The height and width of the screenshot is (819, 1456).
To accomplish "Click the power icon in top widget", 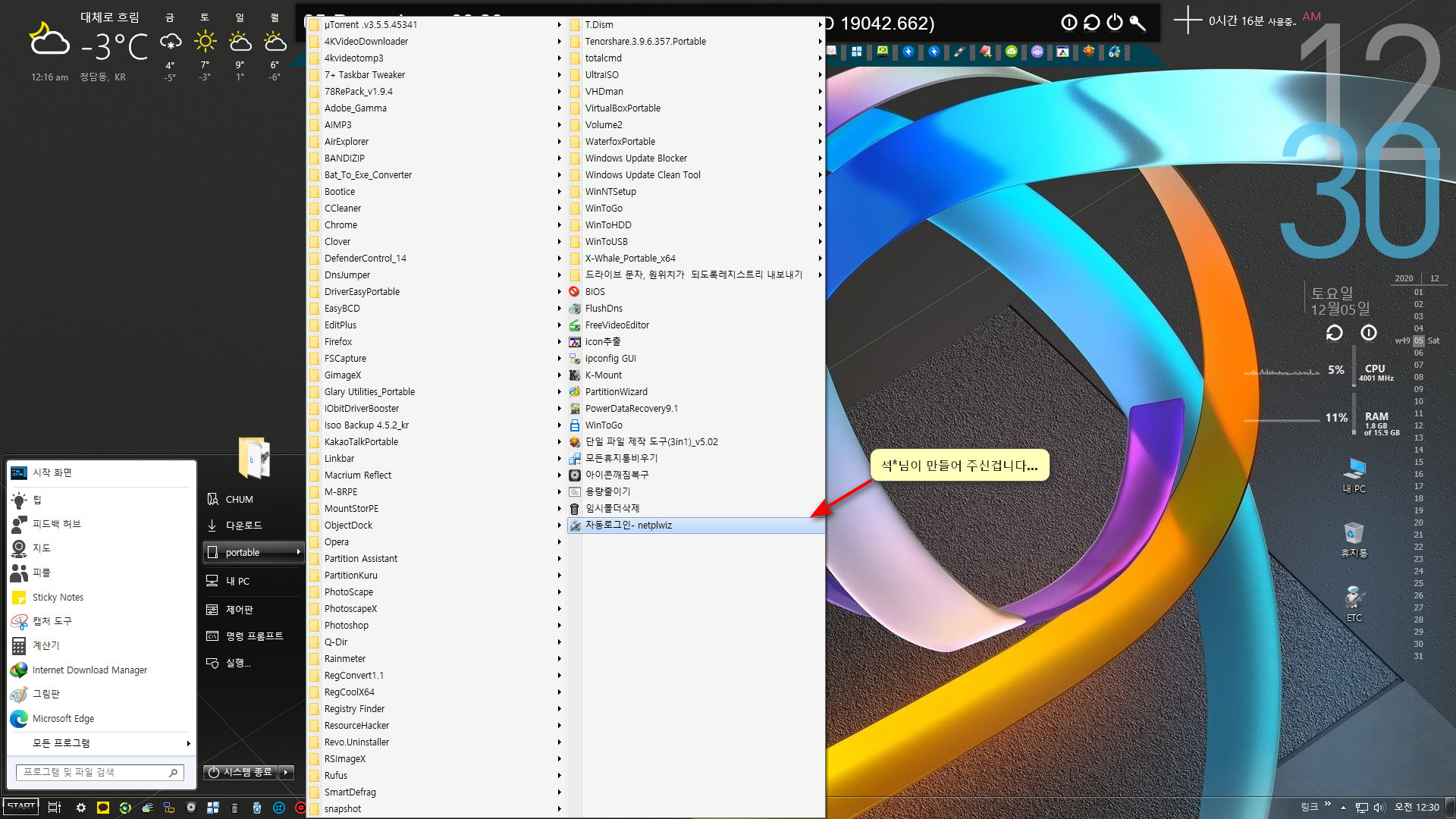I will tap(1115, 23).
